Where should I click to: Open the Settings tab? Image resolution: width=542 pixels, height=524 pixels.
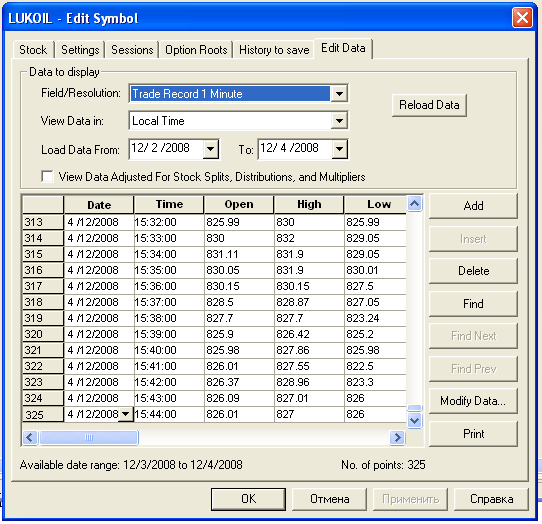80,50
